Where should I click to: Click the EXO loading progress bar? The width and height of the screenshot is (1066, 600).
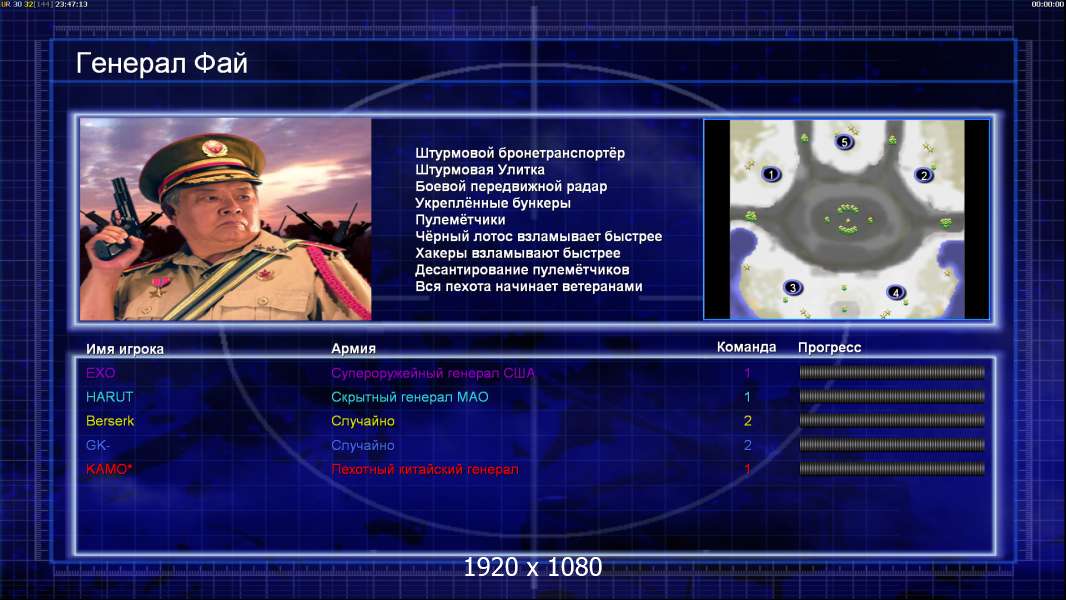892,372
